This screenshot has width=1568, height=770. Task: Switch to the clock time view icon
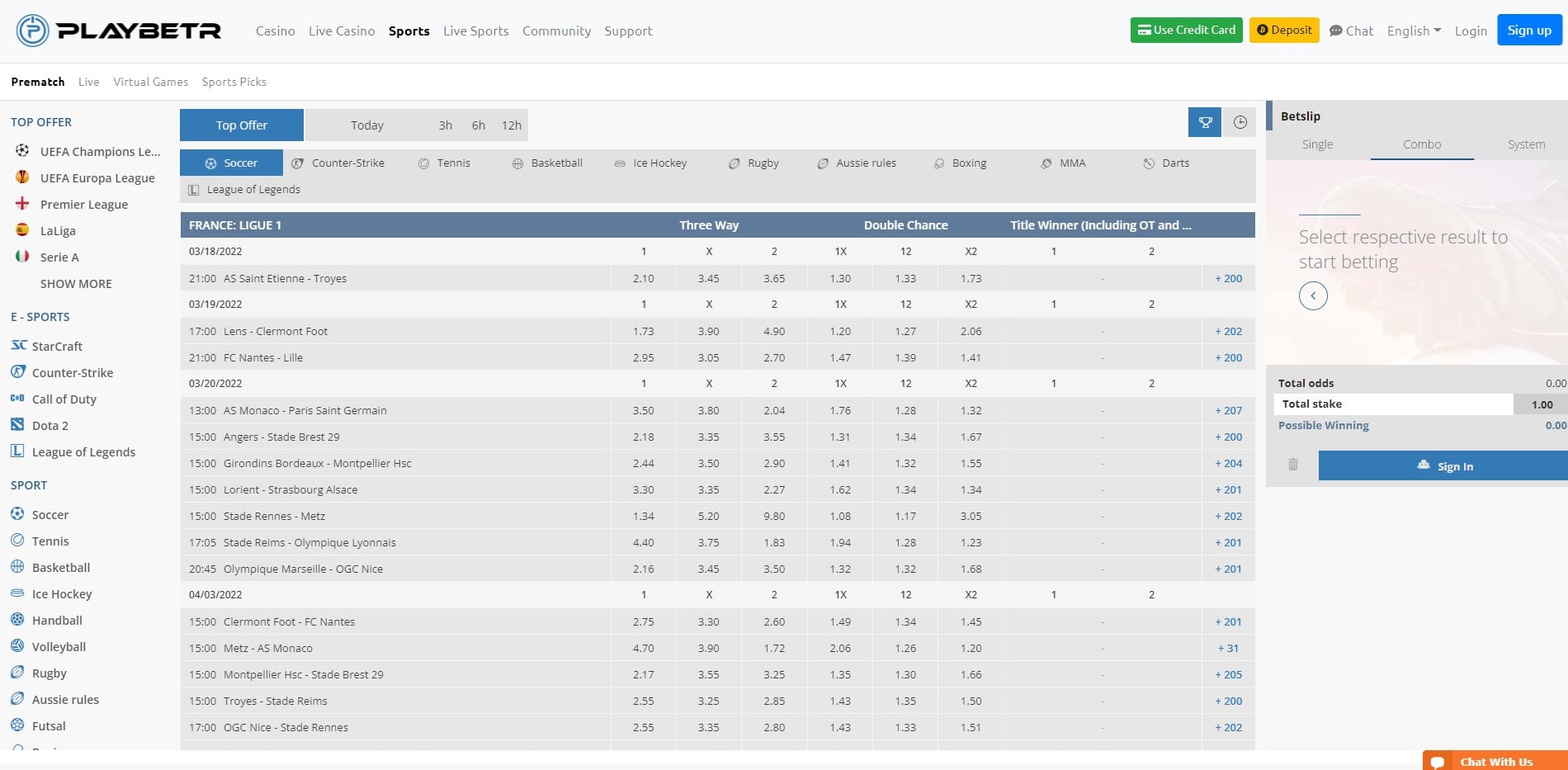click(x=1240, y=122)
